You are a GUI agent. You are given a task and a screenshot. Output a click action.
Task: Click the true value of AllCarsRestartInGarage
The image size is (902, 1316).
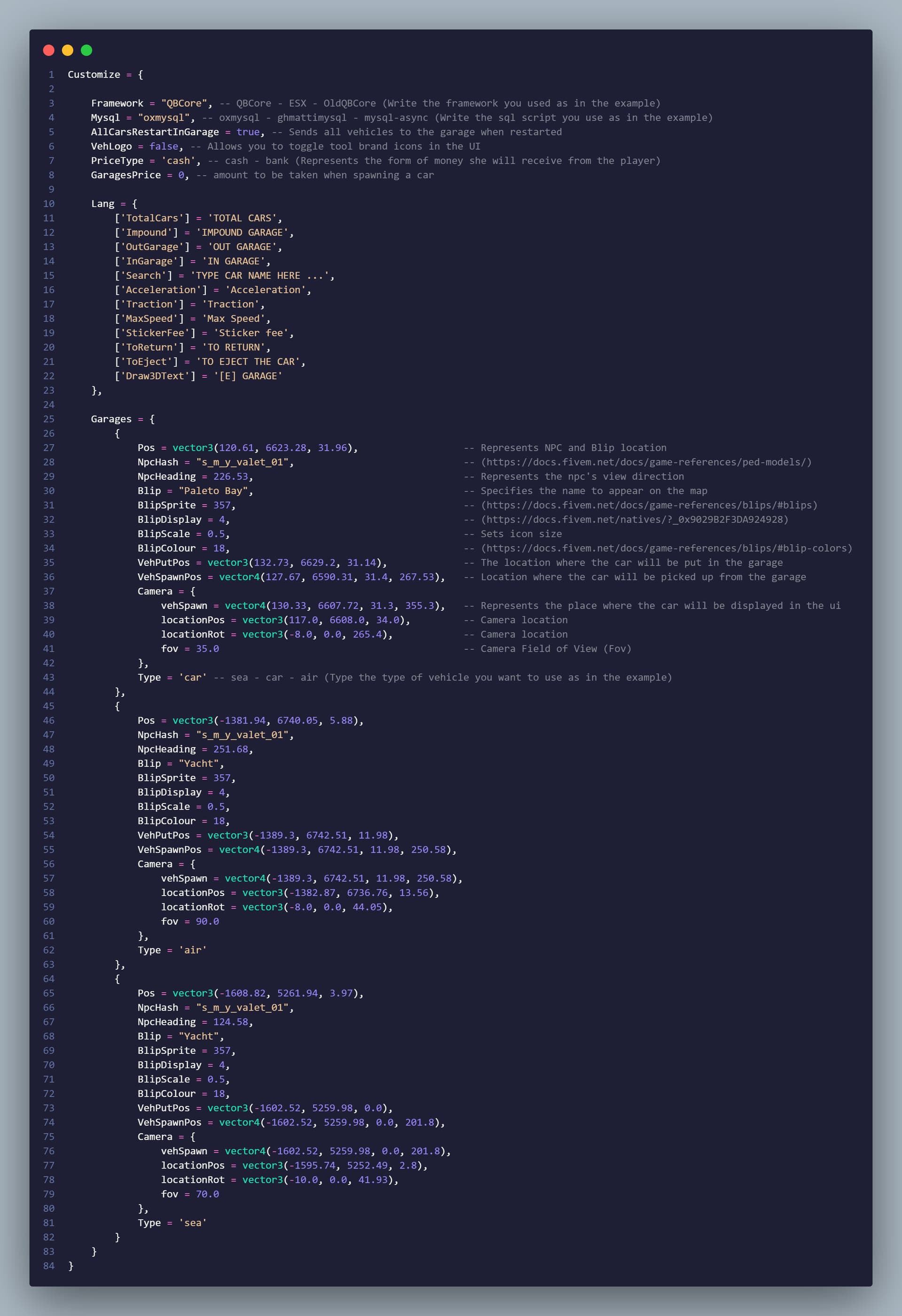[x=248, y=132]
